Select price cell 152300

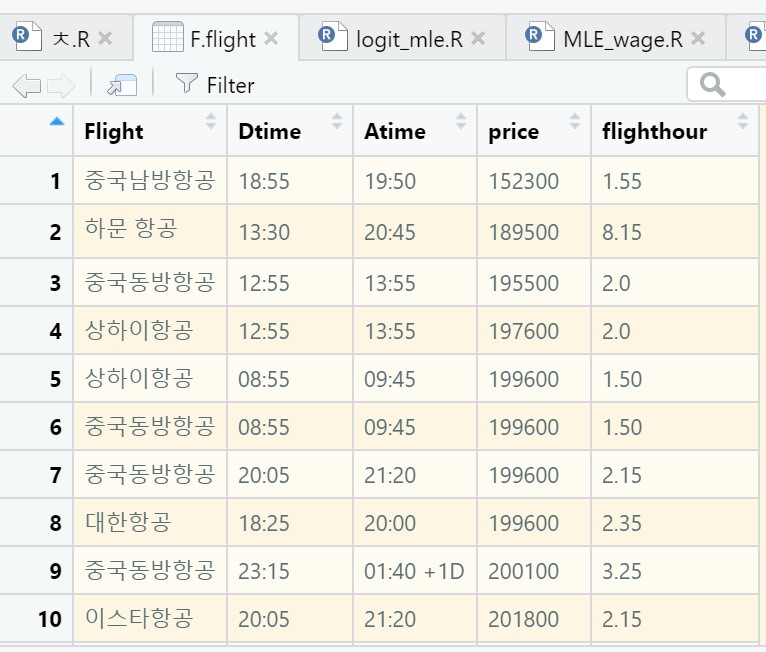[x=534, y=181]
